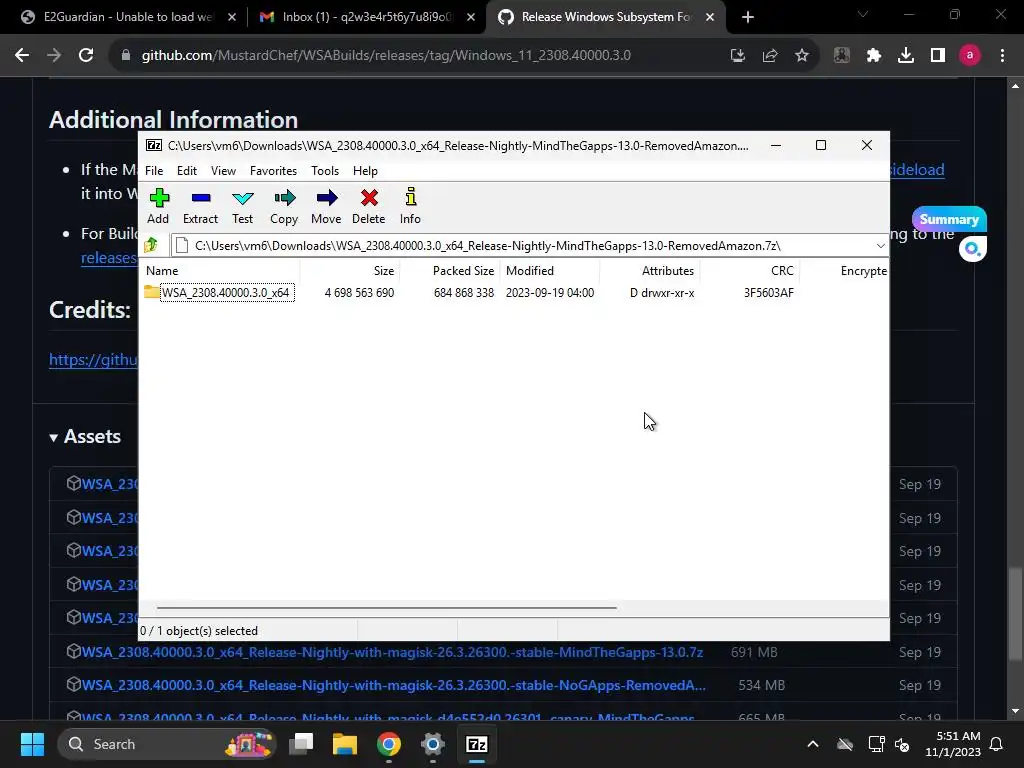Click the Summary button on the page
Image resolution: width=1024 pixels, height=768 pixels.
pyautogui.click(x=949, y=219)
